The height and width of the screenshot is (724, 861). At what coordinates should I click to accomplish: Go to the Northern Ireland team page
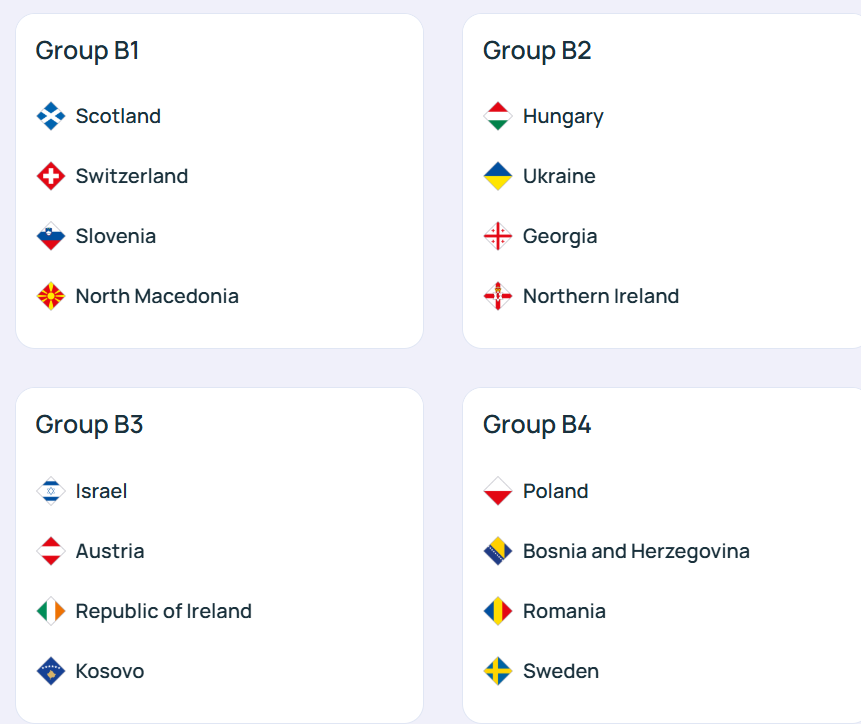pyautogui.click(x=601, y=297)
